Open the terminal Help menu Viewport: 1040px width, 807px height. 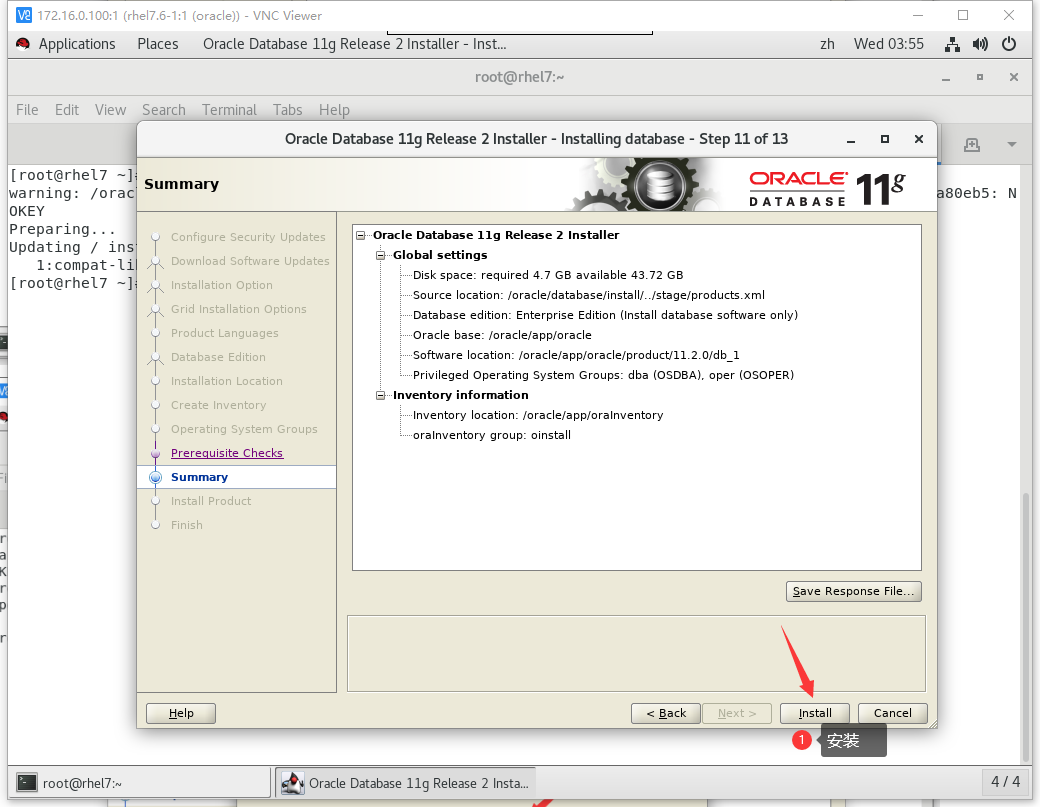334,109
